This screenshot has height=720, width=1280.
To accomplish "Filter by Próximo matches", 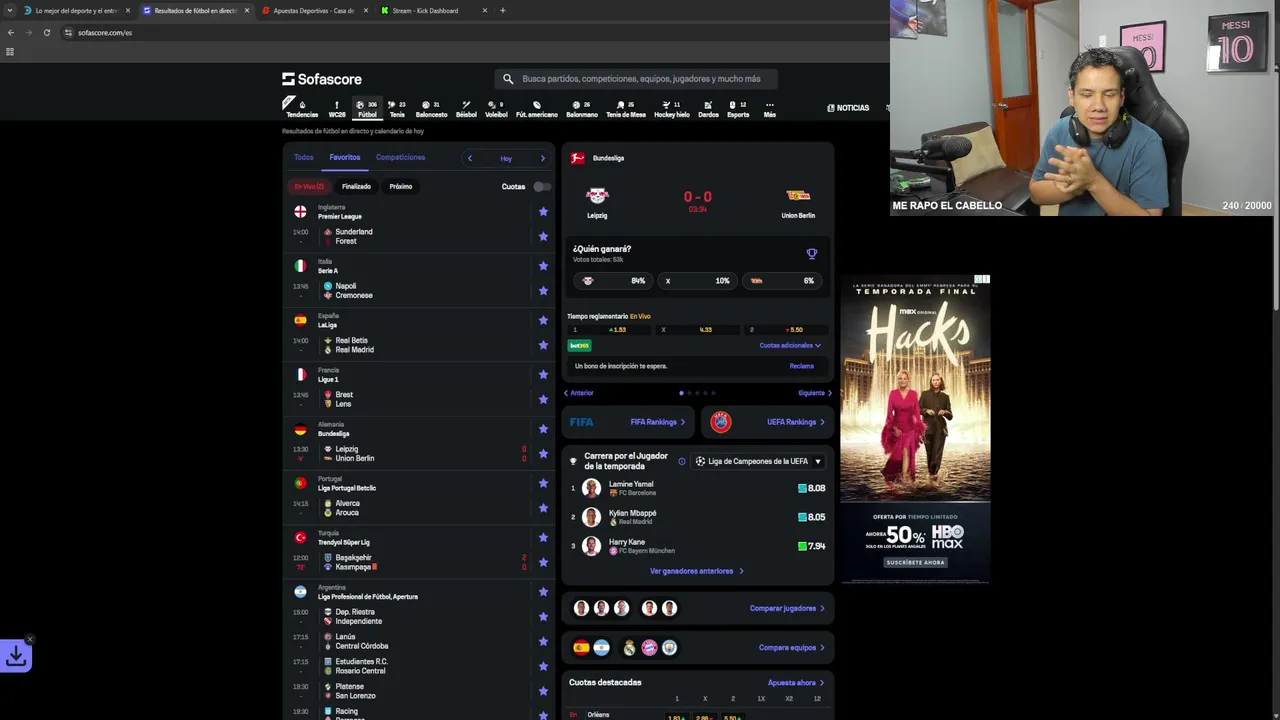I will pos(401,186).
